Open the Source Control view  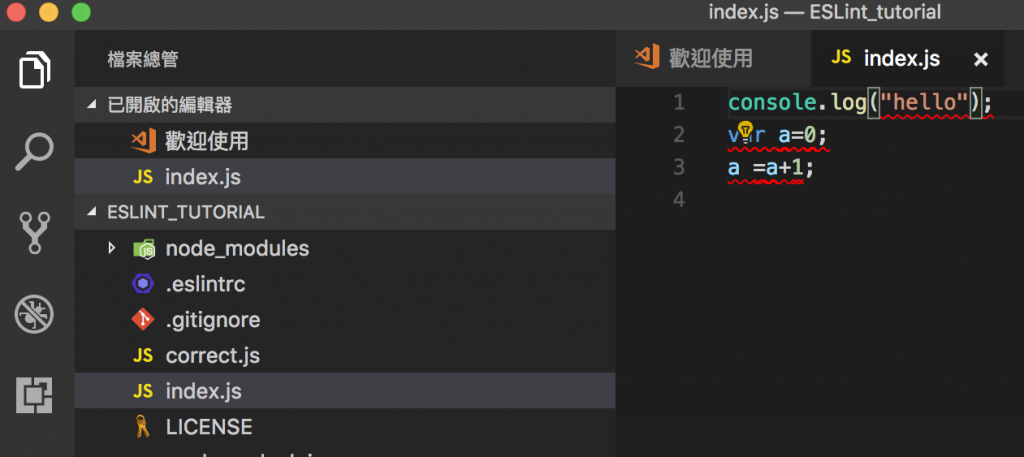click(x=34, y=233)
